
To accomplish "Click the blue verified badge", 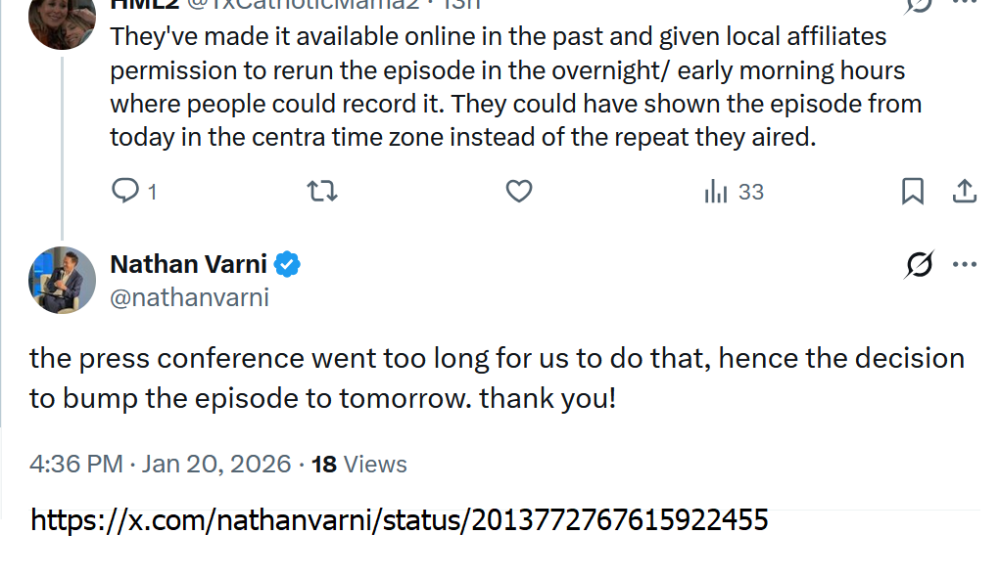I will click(x=289, y=264).
